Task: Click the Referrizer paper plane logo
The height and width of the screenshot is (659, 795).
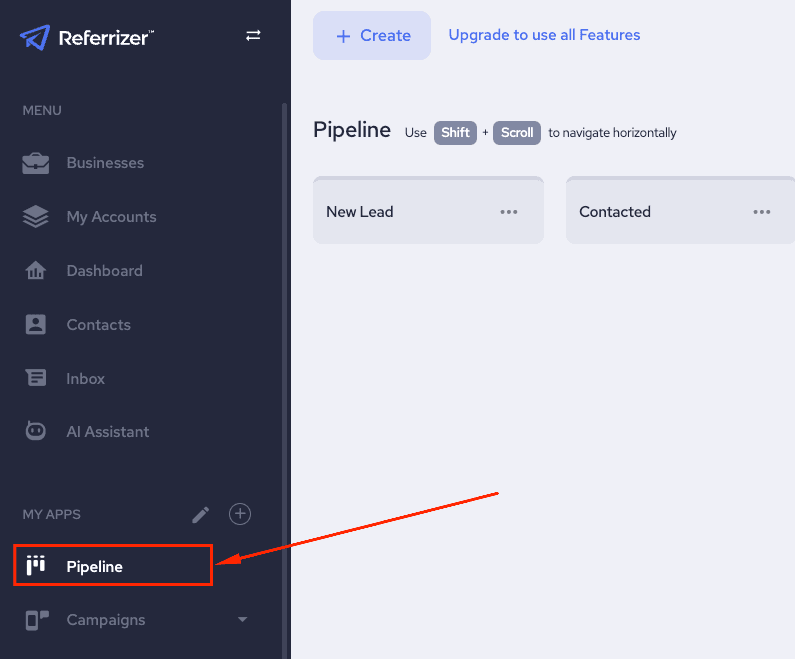Action: click(x=35, y=38)
